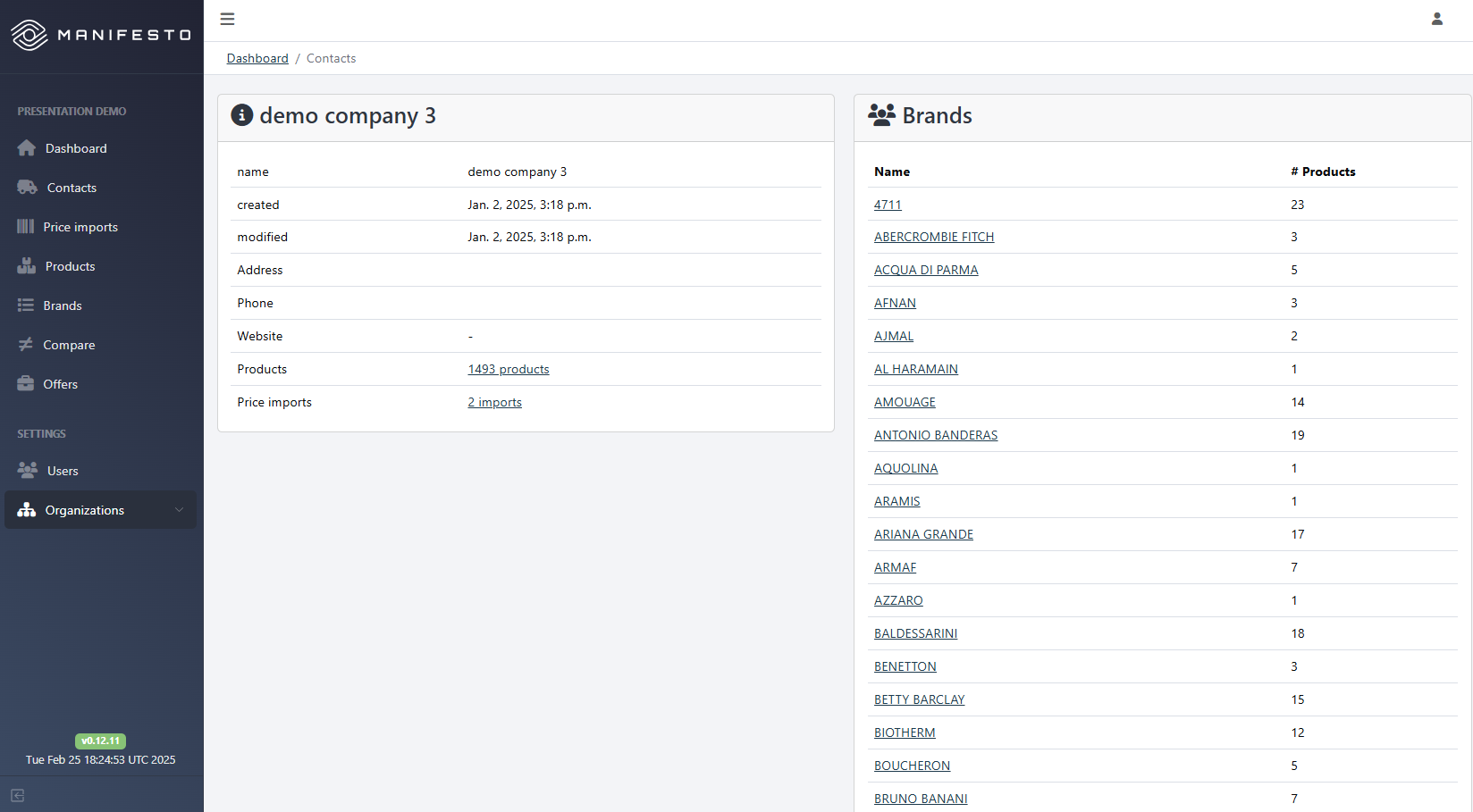Open the BETTY BARCLAY brand link
This screenshot has width=1473, height=812.
(920, 699)
